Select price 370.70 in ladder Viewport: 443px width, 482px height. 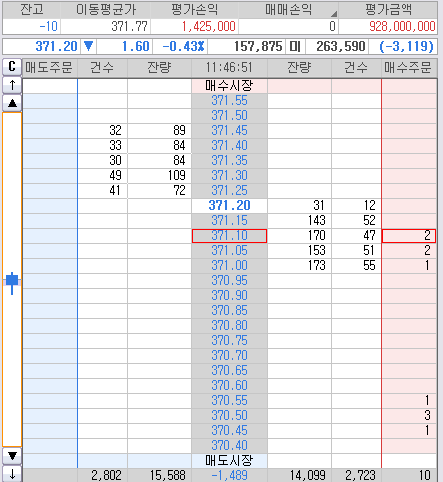(x=229, y=356)
